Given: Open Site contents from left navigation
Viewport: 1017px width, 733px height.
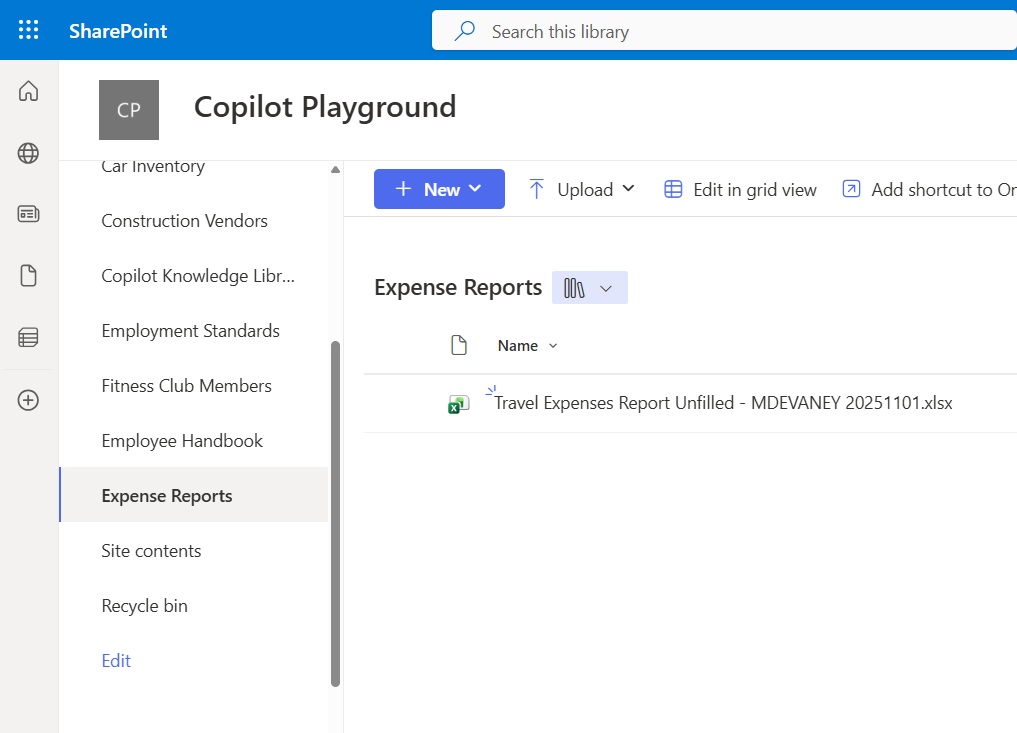Looking at the screenshot, I should click(x=151, y=551).
